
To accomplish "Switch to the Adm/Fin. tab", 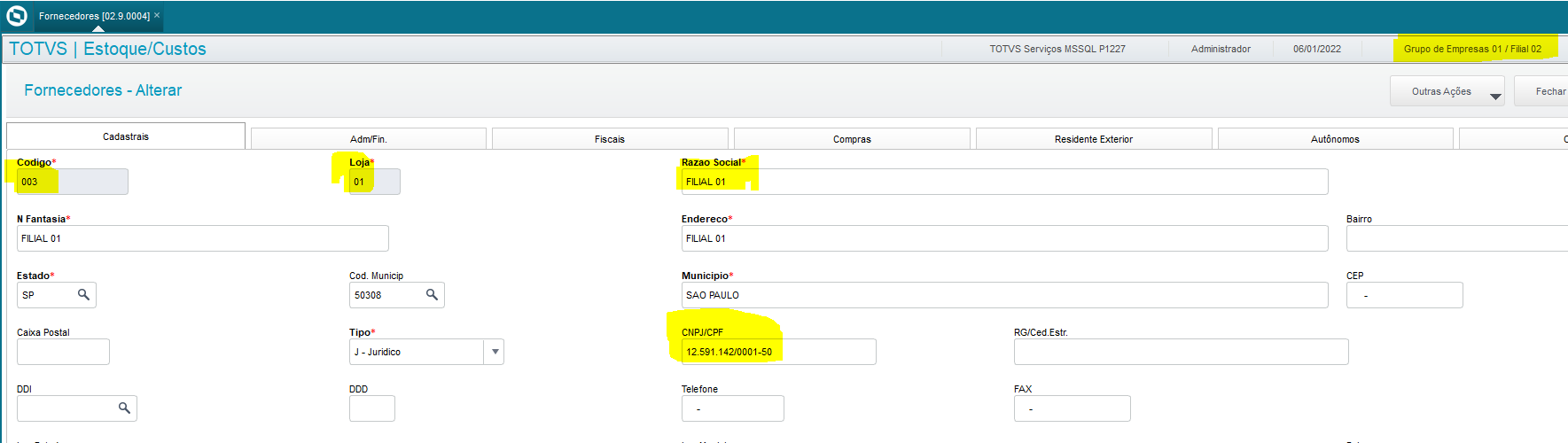I will click(x=369, y=139).
